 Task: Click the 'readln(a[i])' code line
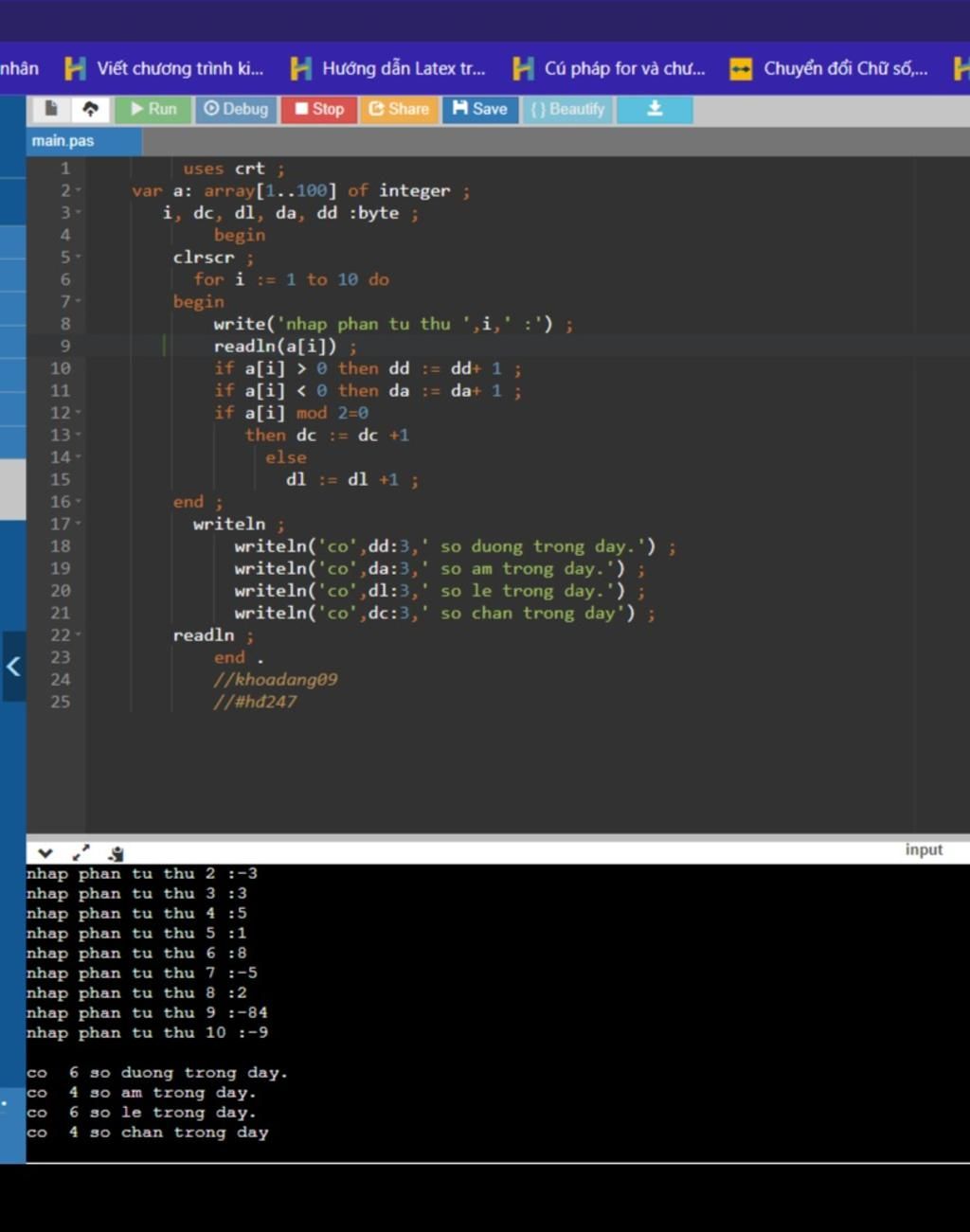[285, 347]
